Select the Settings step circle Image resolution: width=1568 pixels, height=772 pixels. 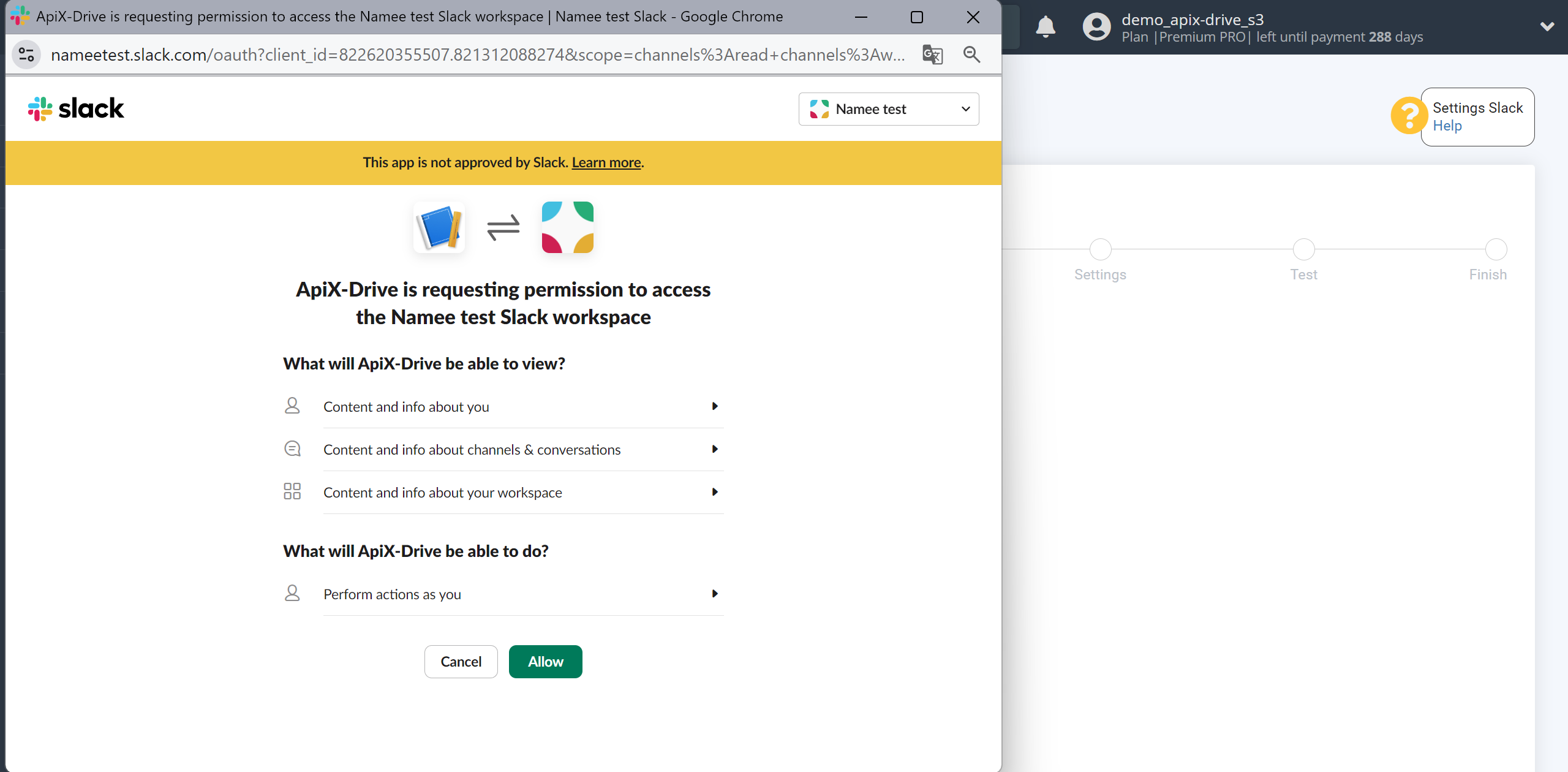(x=1100, y=249)
